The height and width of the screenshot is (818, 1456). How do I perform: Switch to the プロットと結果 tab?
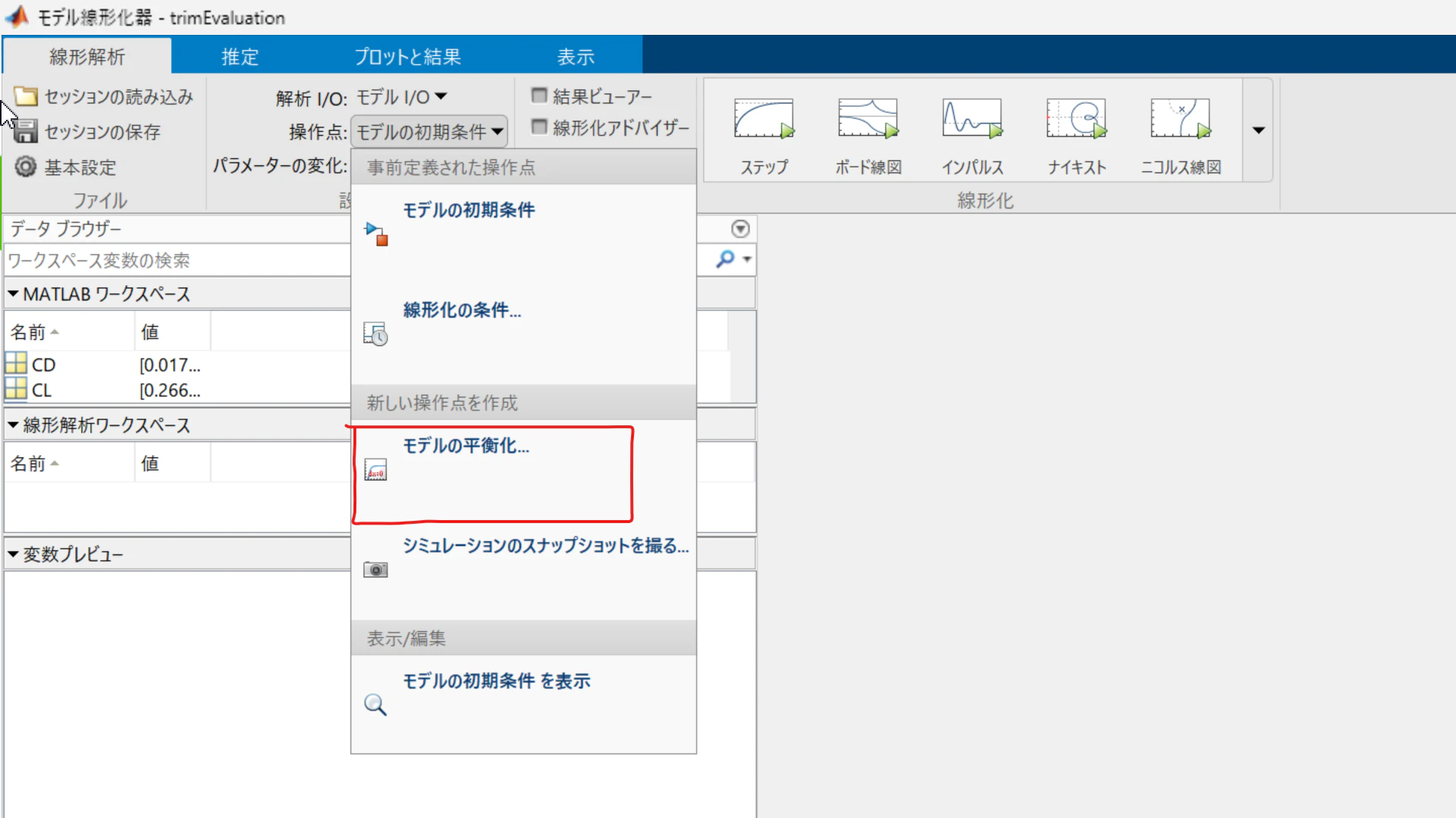pos(407,55)
